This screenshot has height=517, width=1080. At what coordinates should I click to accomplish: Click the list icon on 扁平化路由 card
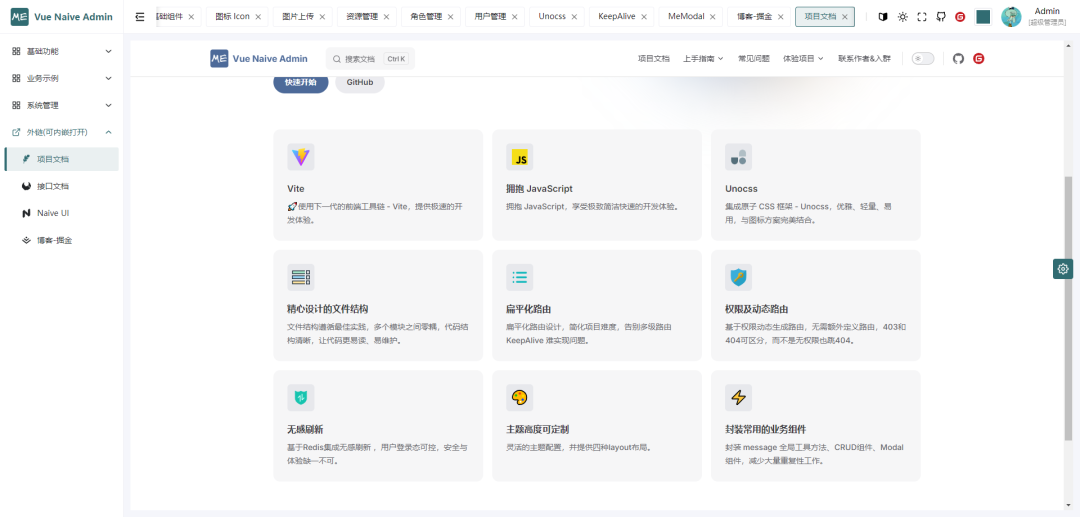[x=519, y=277]
